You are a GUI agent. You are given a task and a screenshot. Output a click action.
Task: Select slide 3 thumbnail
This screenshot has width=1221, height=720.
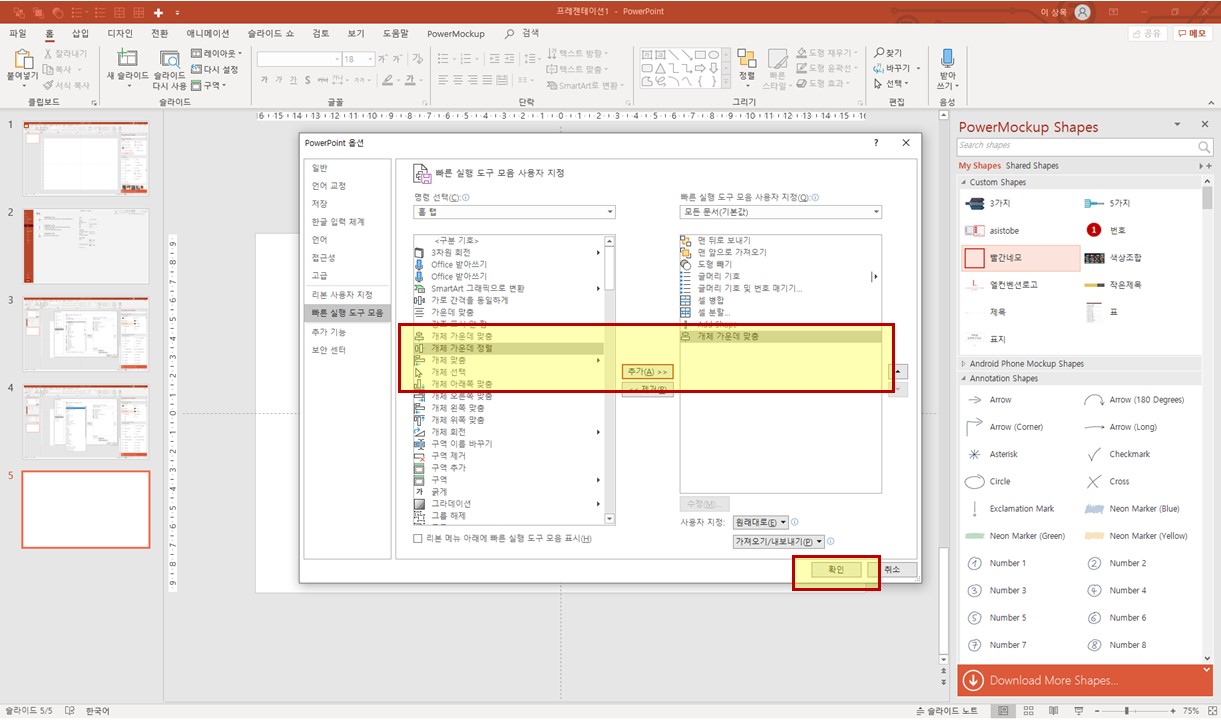click(86, 333)
